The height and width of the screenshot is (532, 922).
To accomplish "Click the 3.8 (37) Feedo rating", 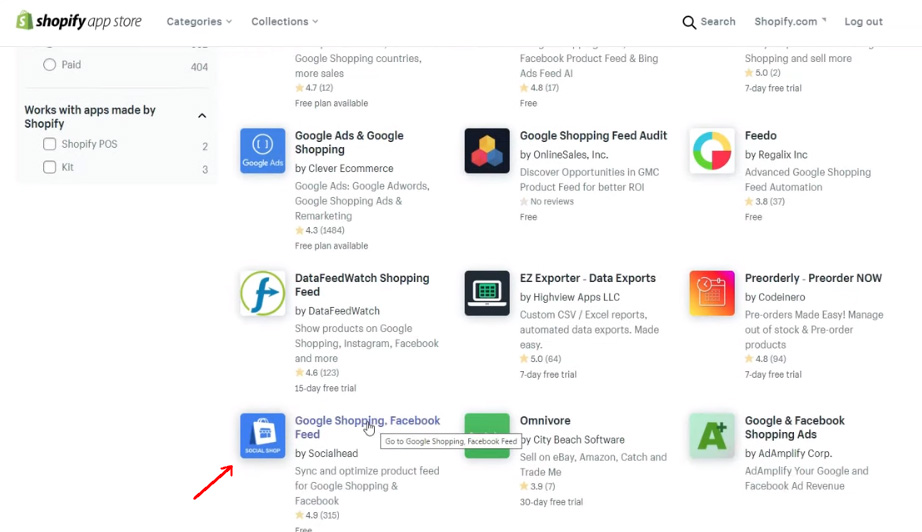I will click(764, 202).
